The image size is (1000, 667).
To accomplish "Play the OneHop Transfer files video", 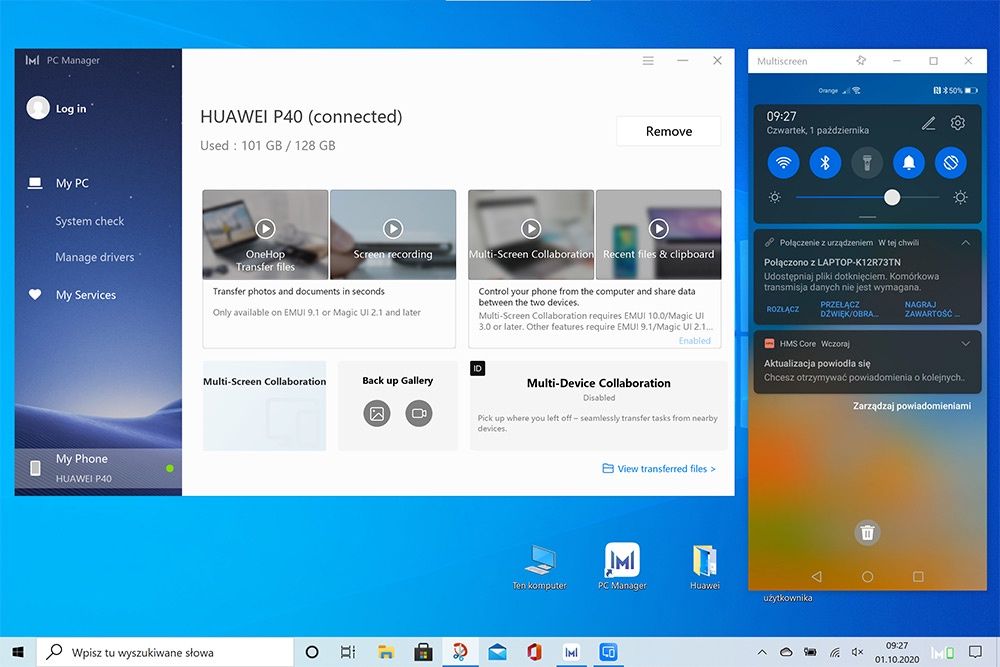I will [x=265, y=228].
